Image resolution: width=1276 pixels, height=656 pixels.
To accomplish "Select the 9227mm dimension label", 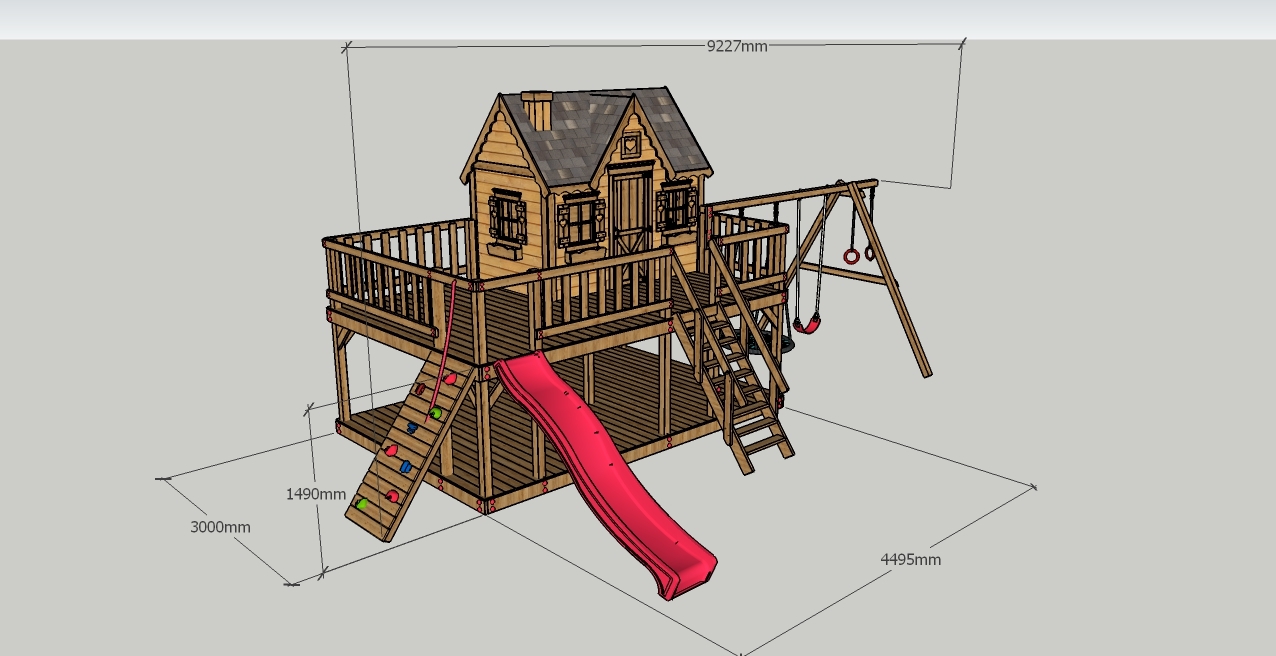I will pyautogui.click(x=737, y=46).
